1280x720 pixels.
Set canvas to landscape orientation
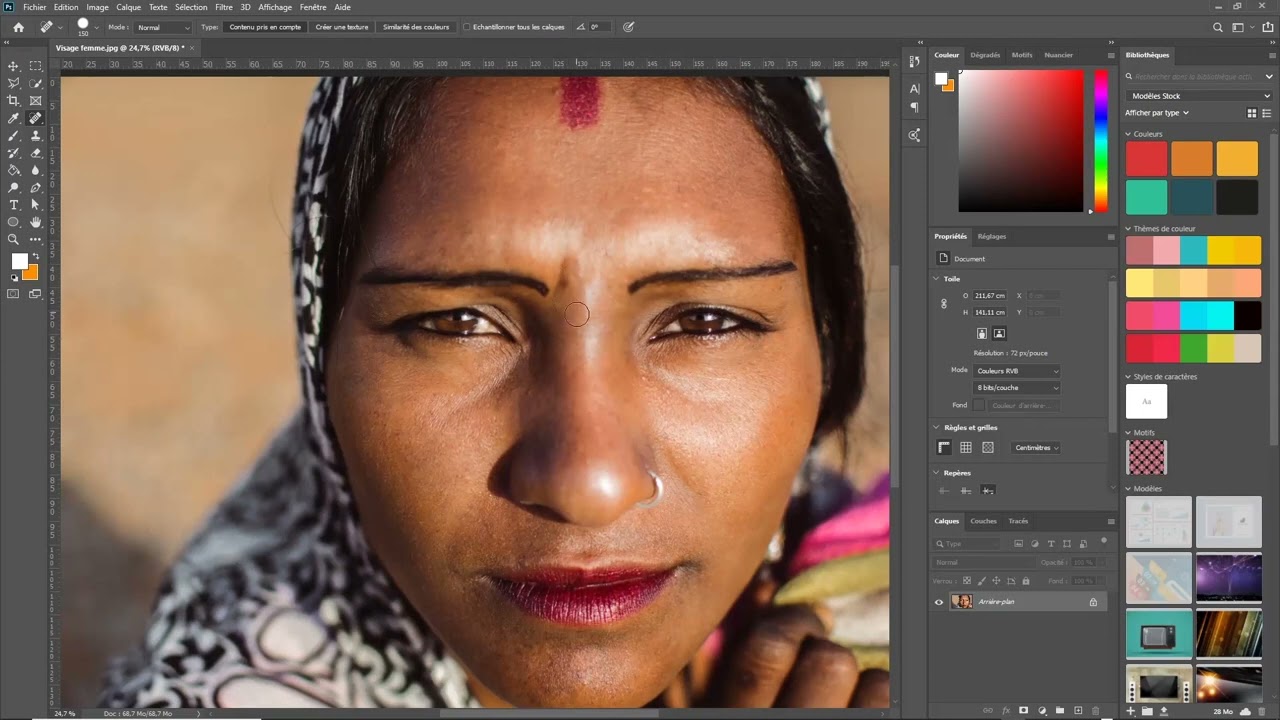999,333
